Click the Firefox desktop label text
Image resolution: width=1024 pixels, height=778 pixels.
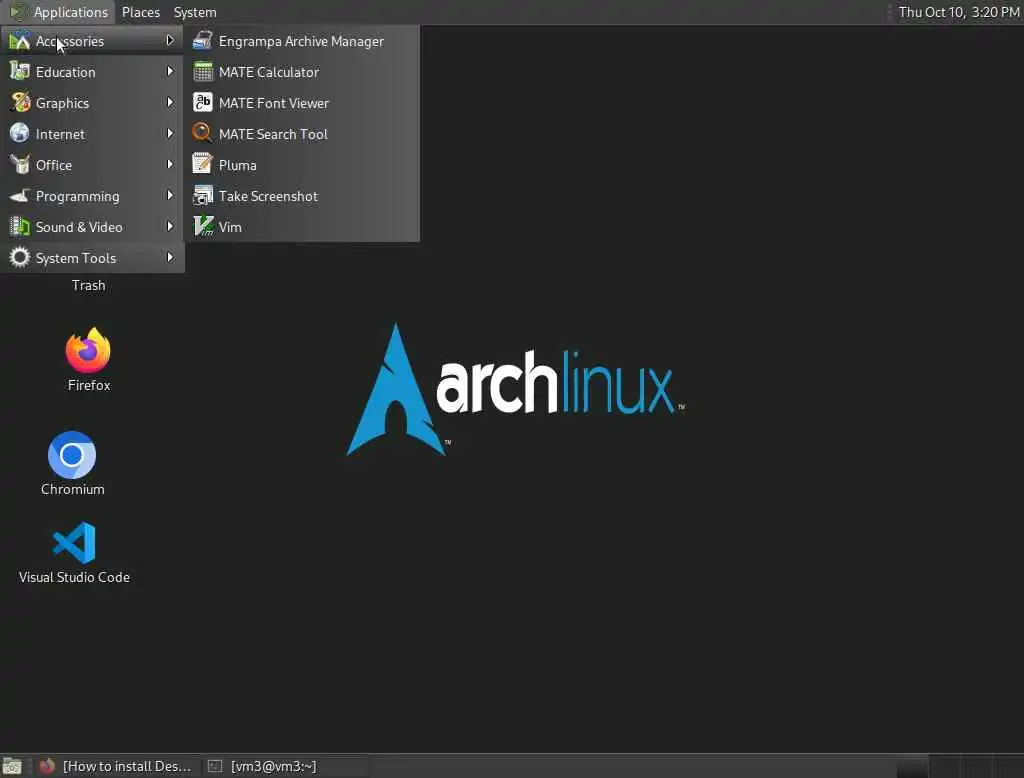(x=89, y=385)
